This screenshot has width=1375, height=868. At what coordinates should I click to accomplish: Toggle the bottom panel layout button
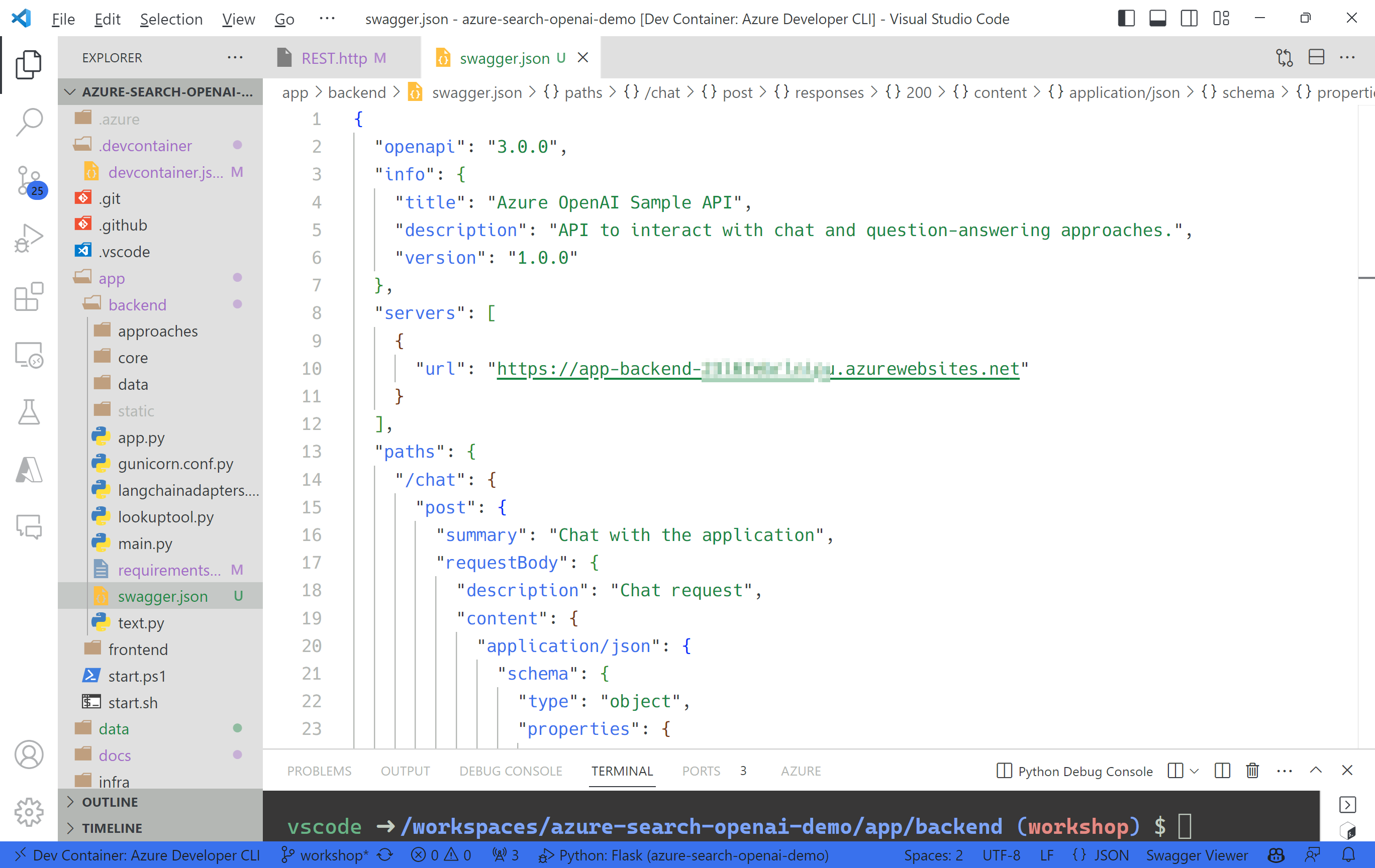1157,19
